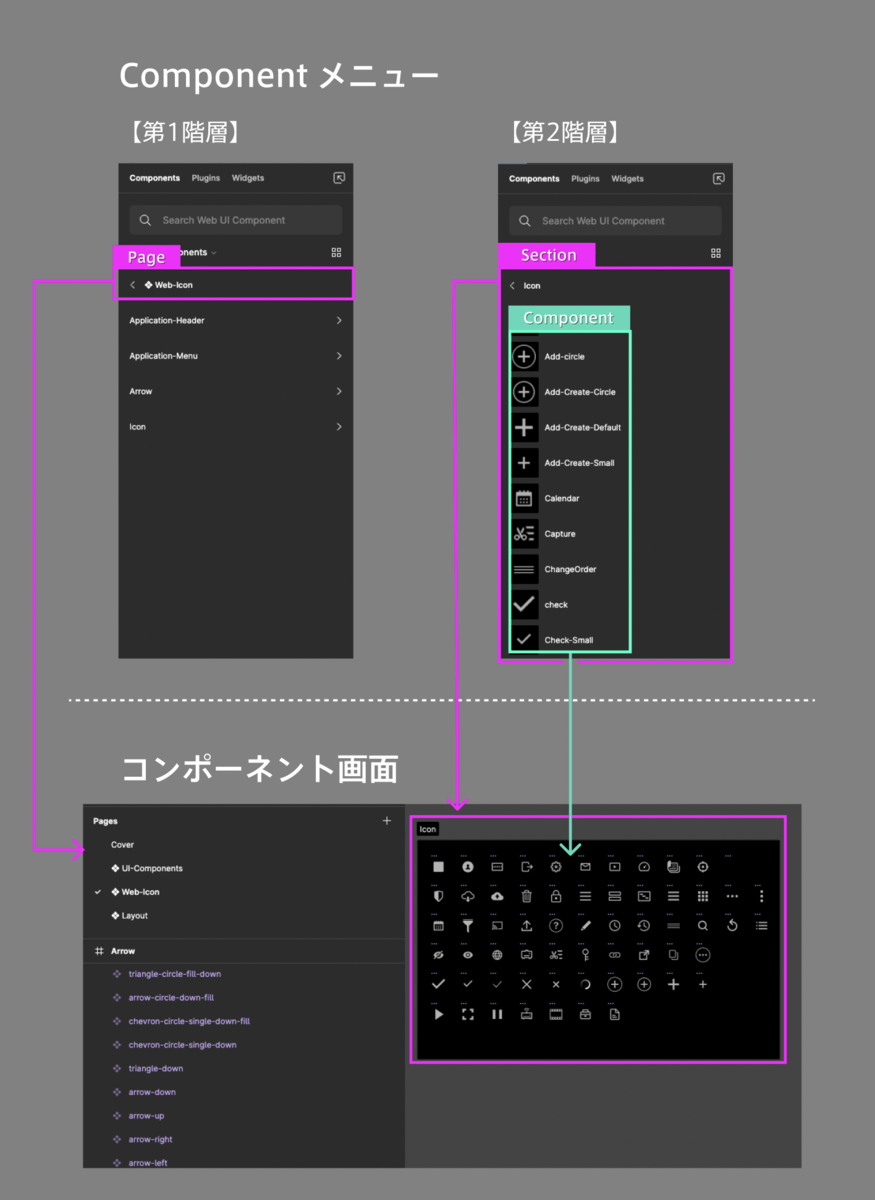Select the pause bars icon on canvas
The height and width of the screenshot is (1200, 875).
[497, 1014]
